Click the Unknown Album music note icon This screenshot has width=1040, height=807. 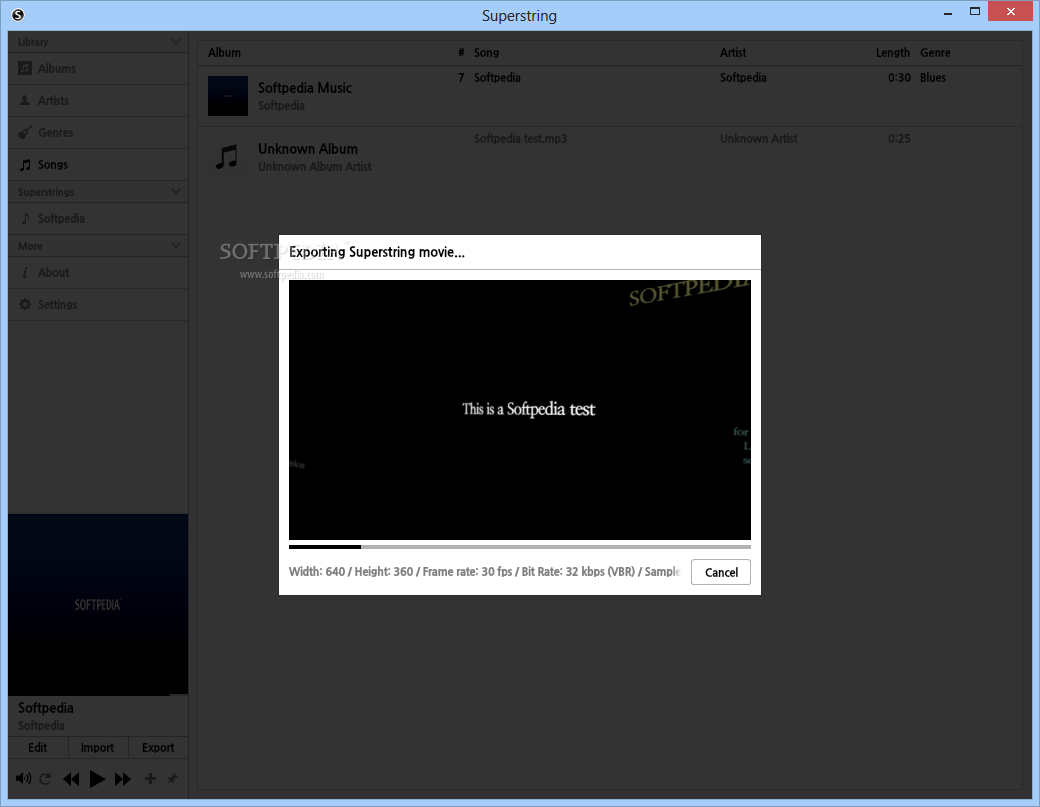coord(227,157)
